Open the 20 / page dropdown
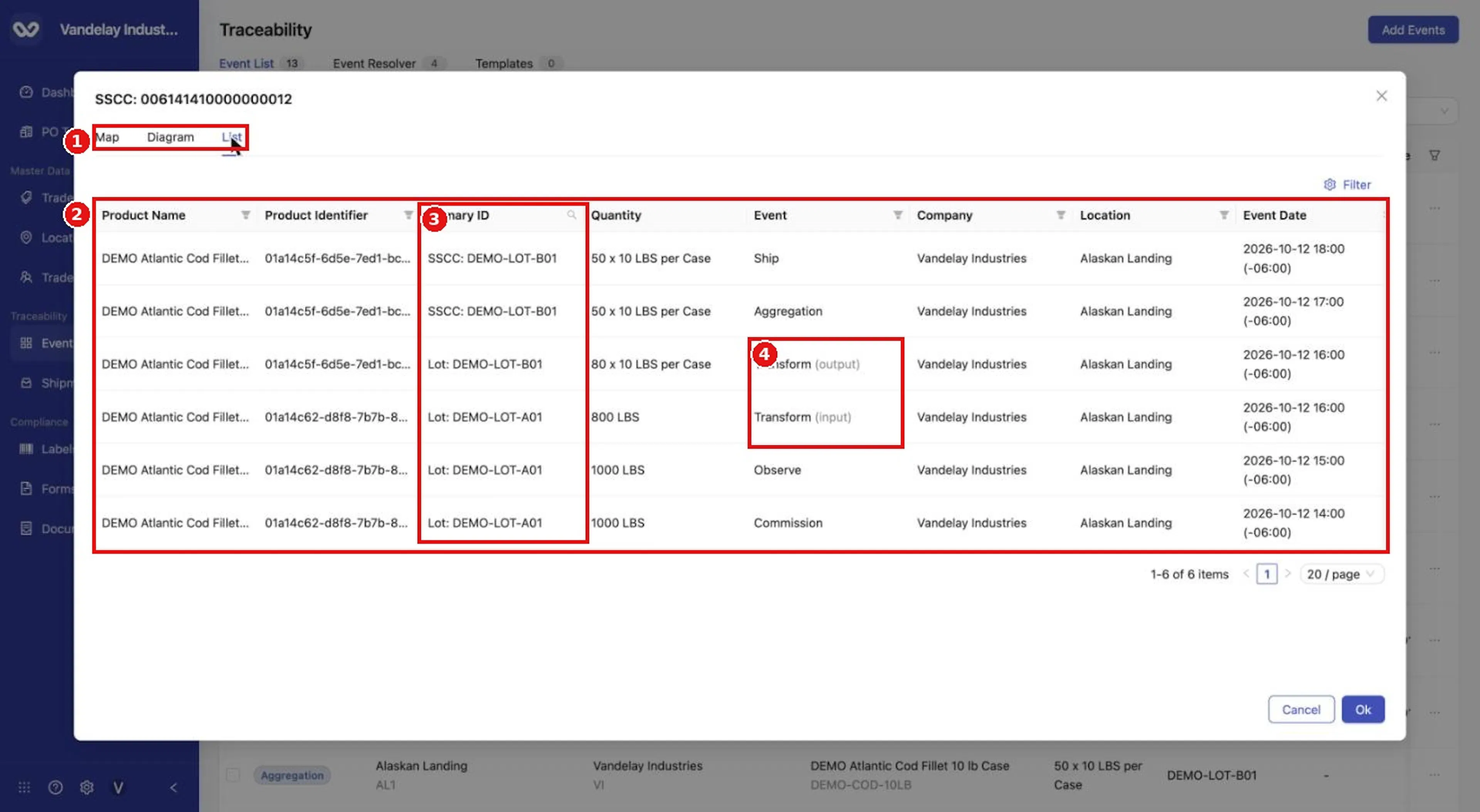This screenshot has width=1480, height=812. pyautogui.click(x=1342, y=574)
